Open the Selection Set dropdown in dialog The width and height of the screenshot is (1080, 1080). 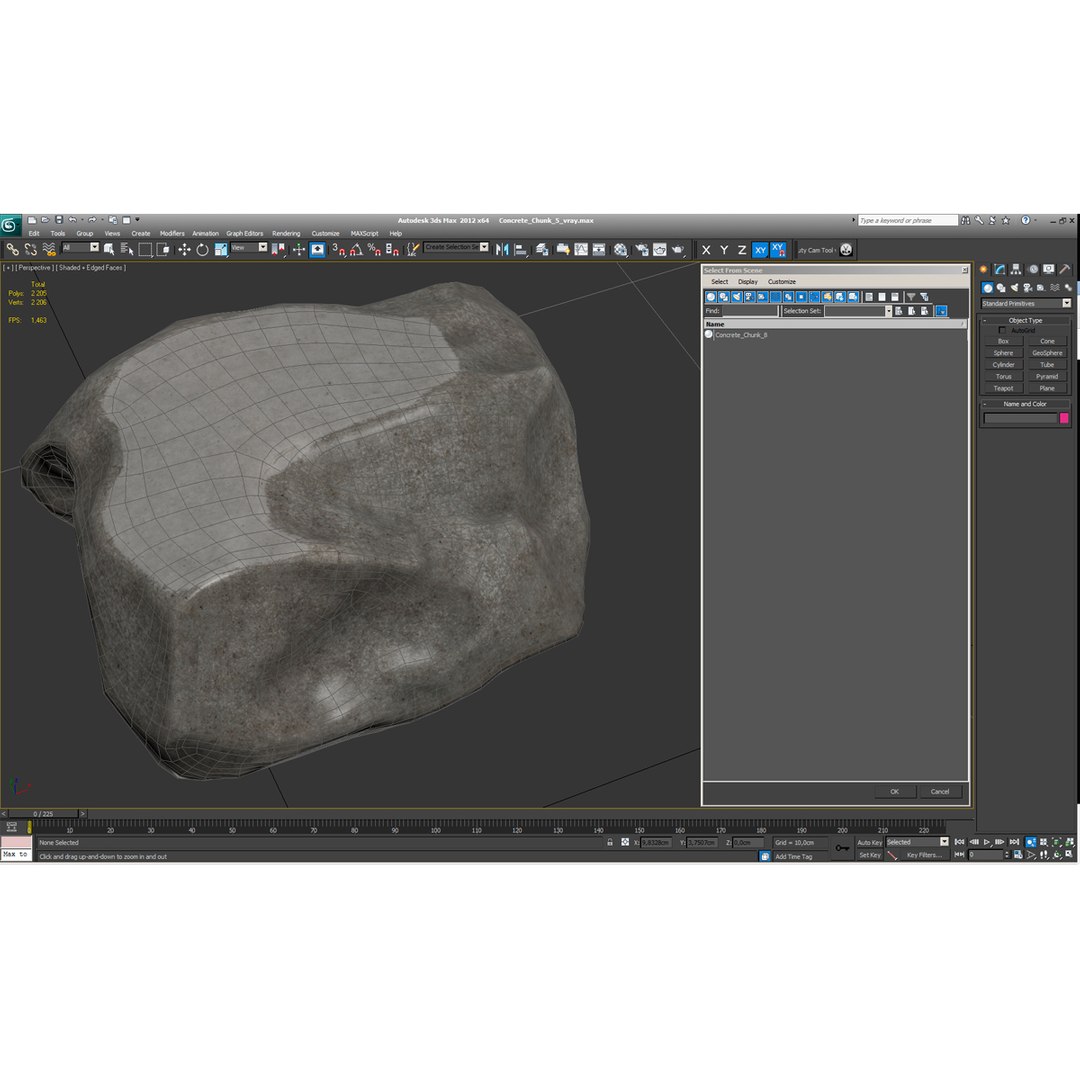[x=858, y=311]
